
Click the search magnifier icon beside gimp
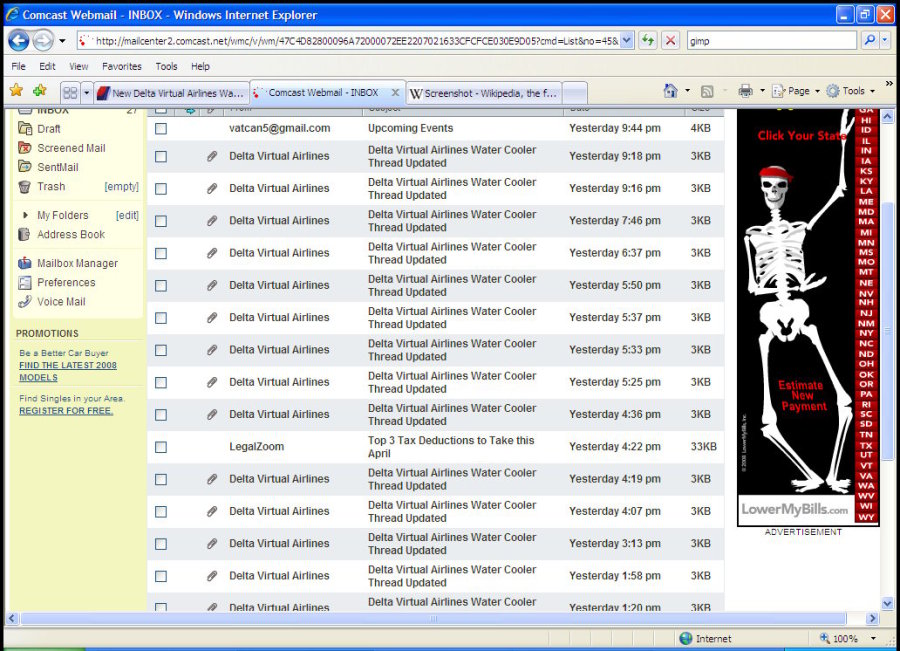(x=870, y=40)
